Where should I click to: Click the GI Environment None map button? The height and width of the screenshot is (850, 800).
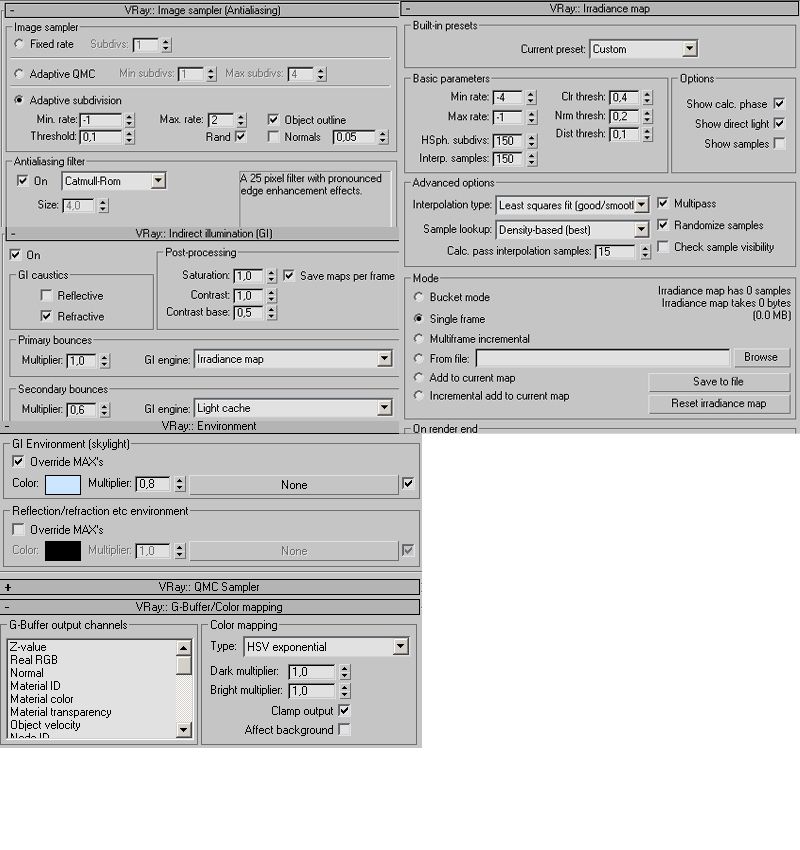pos(294,485)
